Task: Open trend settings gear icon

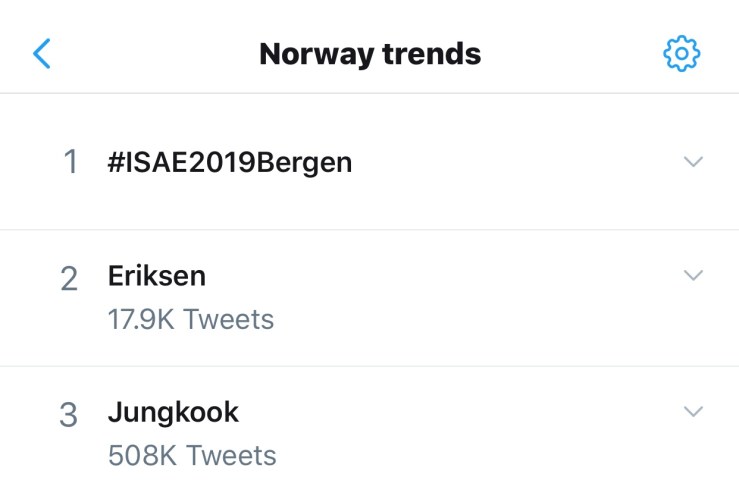Action: point(682,53)
